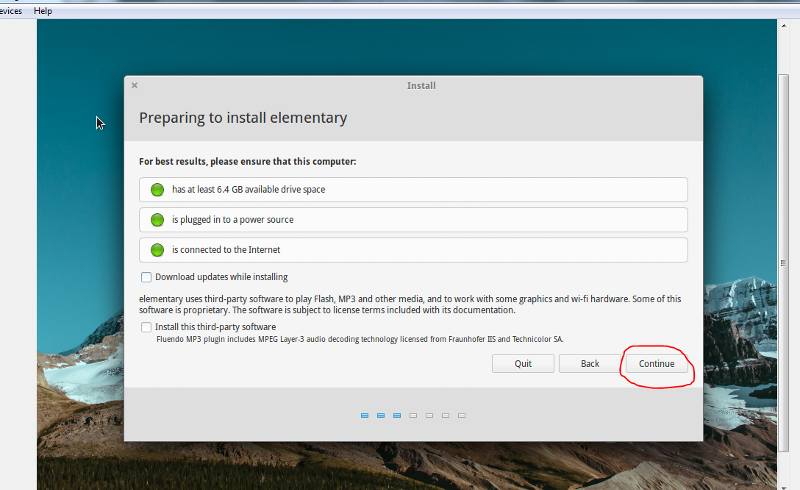Click the fourth installer progress step indicator
The image size is (800, 490).
pos(413,415)
